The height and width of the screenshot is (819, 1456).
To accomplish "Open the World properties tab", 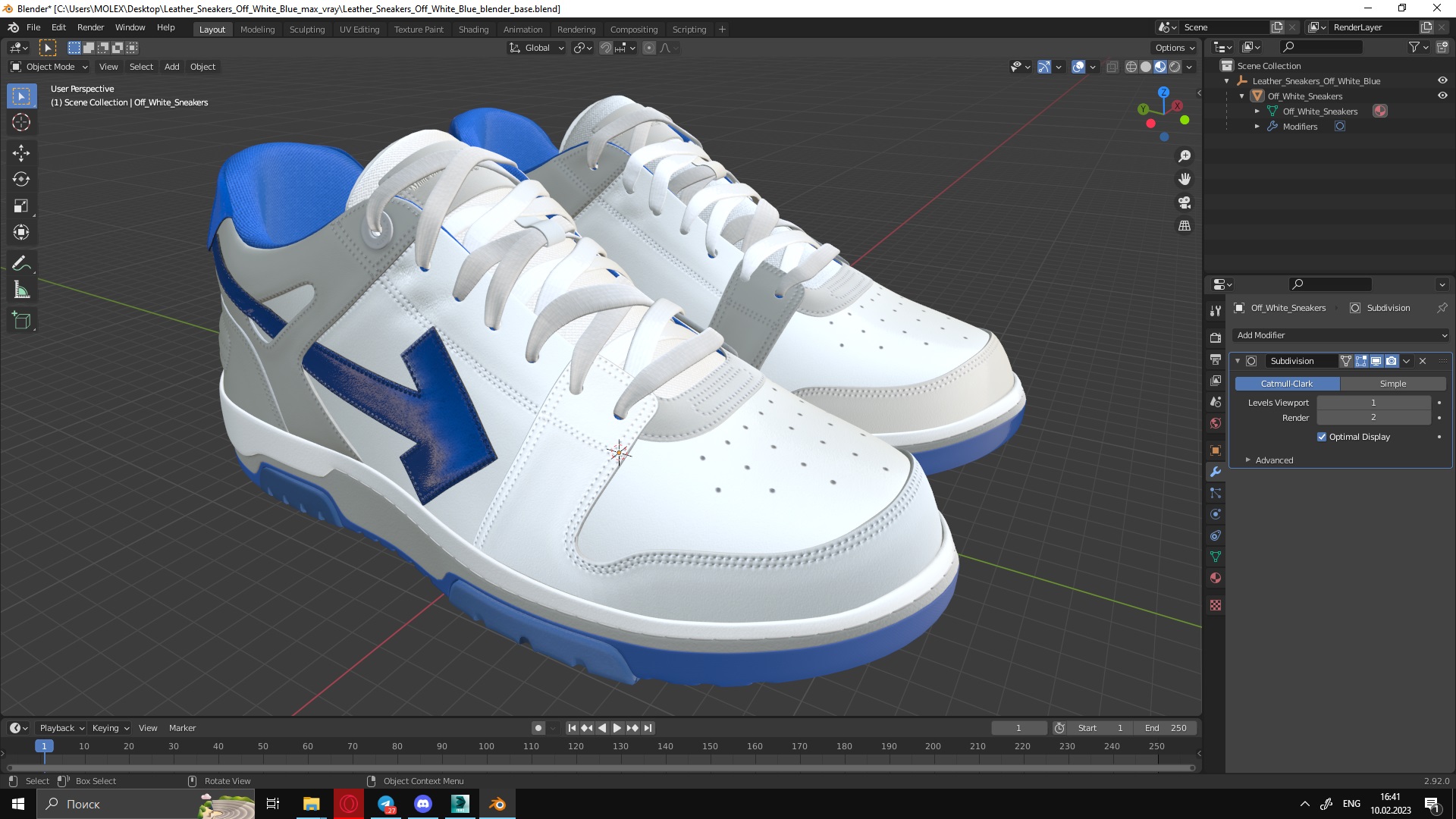I will click(x=1216, y=423).
